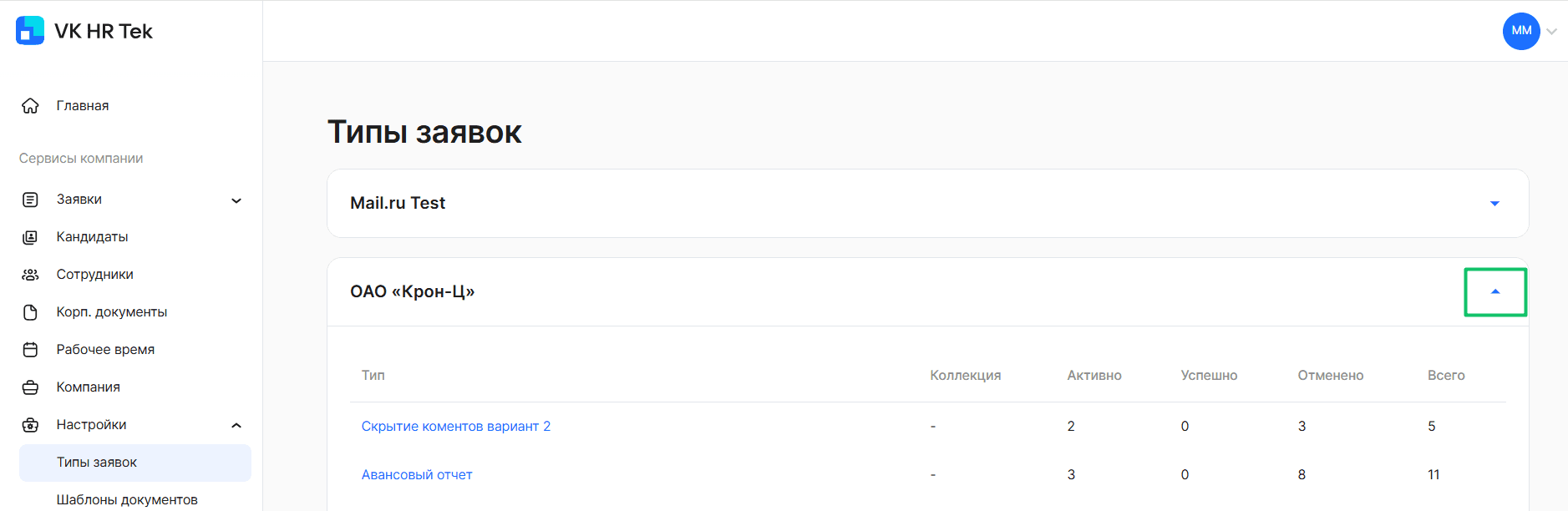Image resolution: width=1568 pixels, height=511 pixels.
Task: Open Скрытие коментов вариант 2 link
Action: (456, 427)
